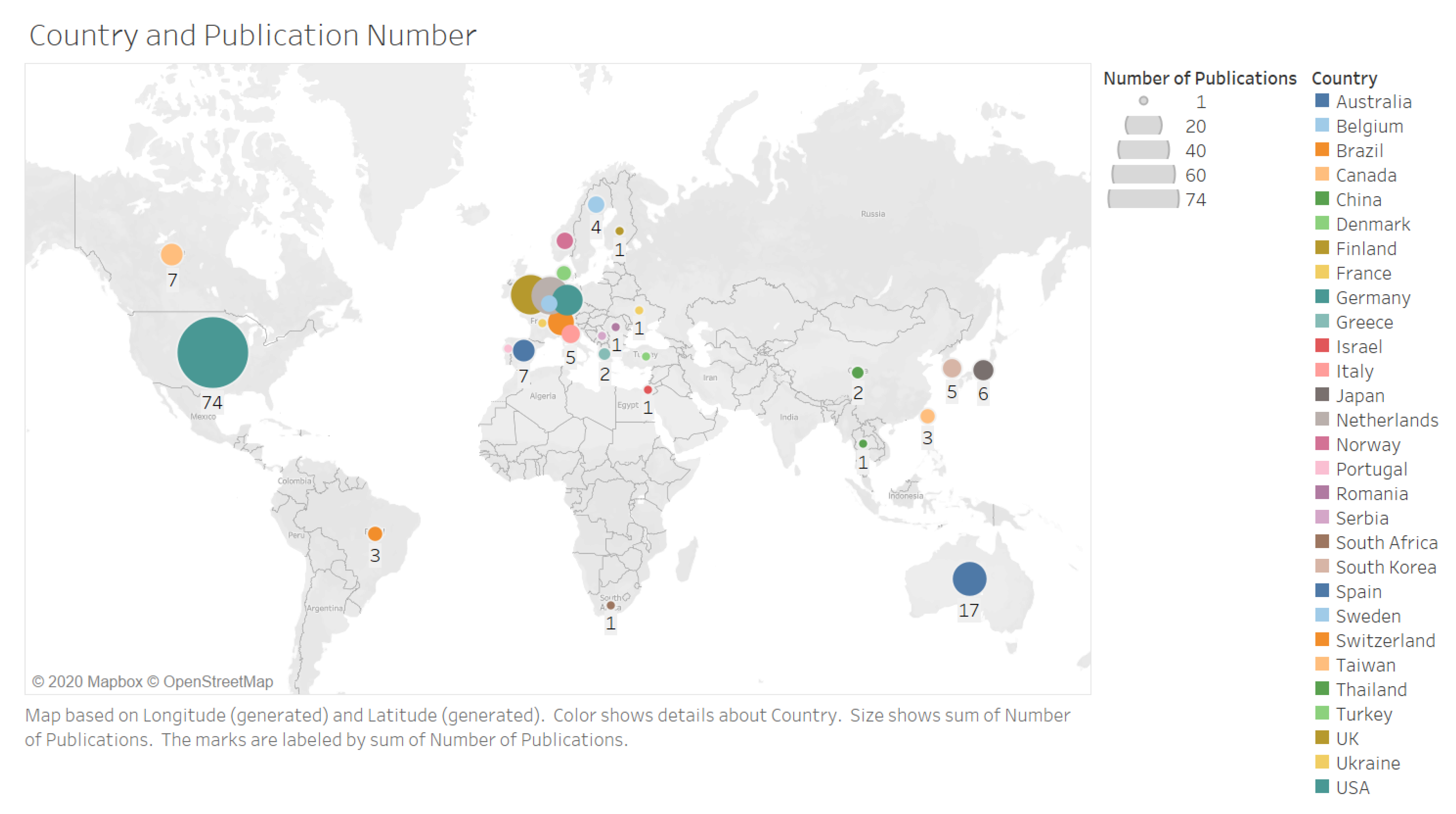Click the Brazil bubble labeled 3
This screenshot has height=814, width=1456.
[375, 534]
